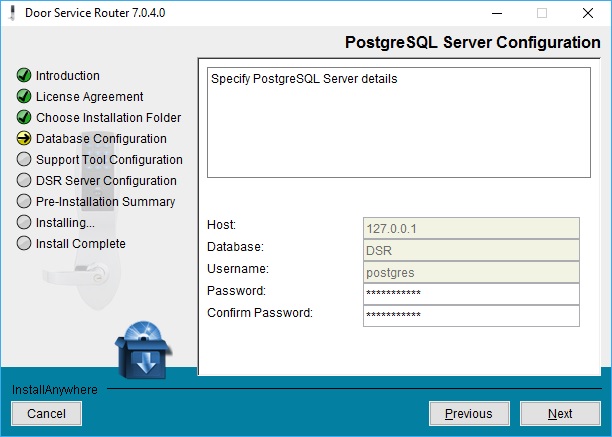Click the Install Complete step label

(81, 244)
